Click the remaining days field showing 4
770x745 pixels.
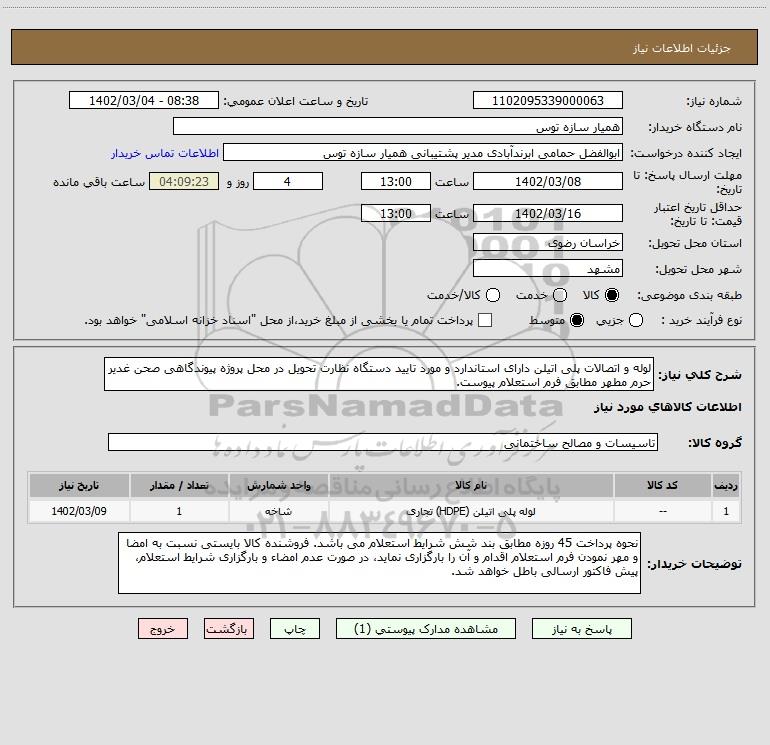click(288, 181)
